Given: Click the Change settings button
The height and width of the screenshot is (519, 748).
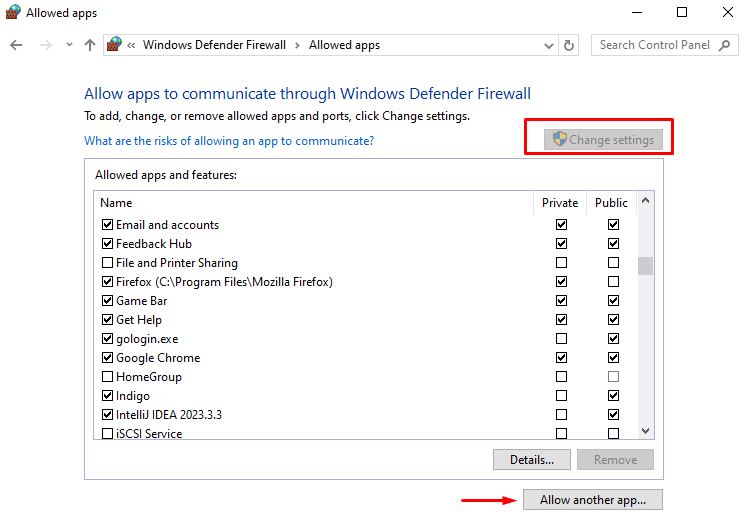Looking at the screenshot, I should [x=603, y=140].
